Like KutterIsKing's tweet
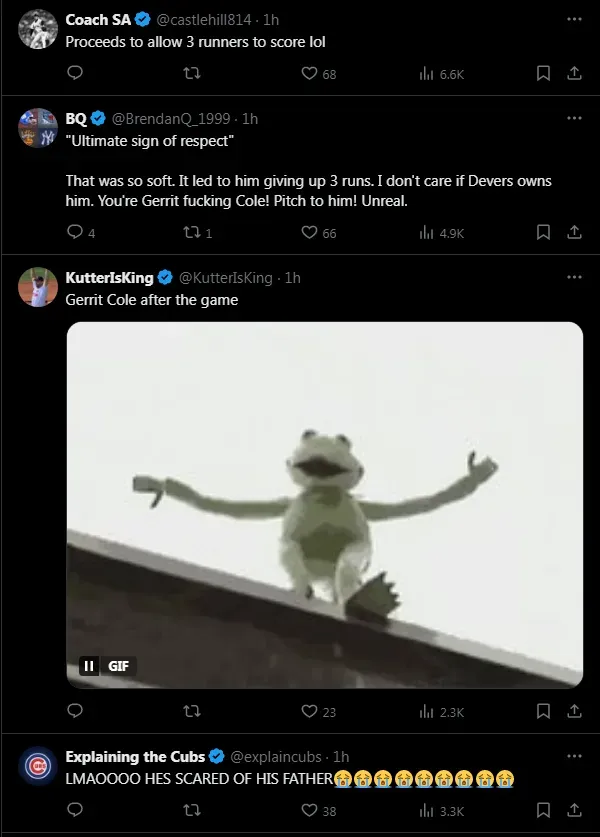 [x=310, y=712]
